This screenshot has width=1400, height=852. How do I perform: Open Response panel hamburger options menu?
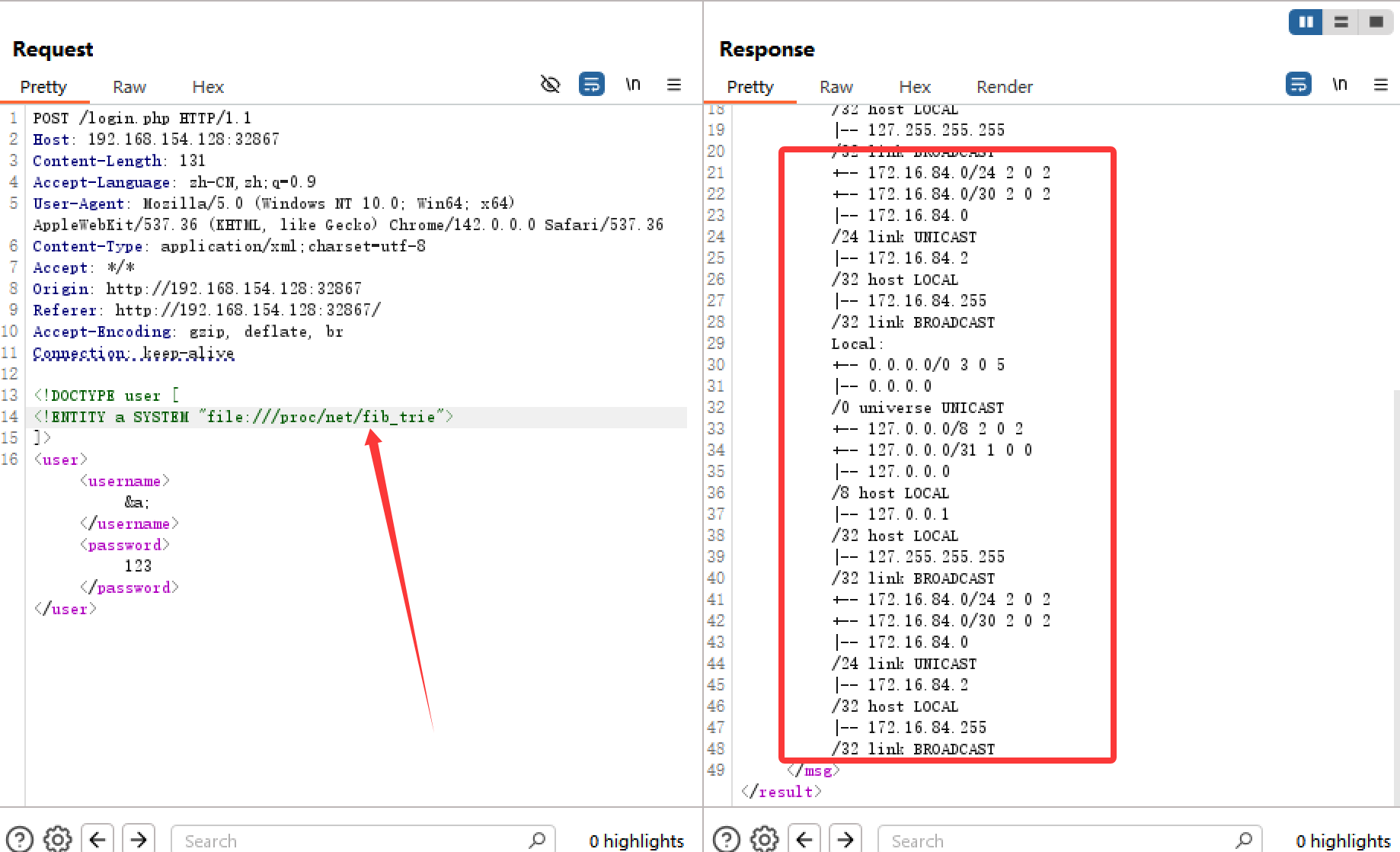[x=1381, y=85]
